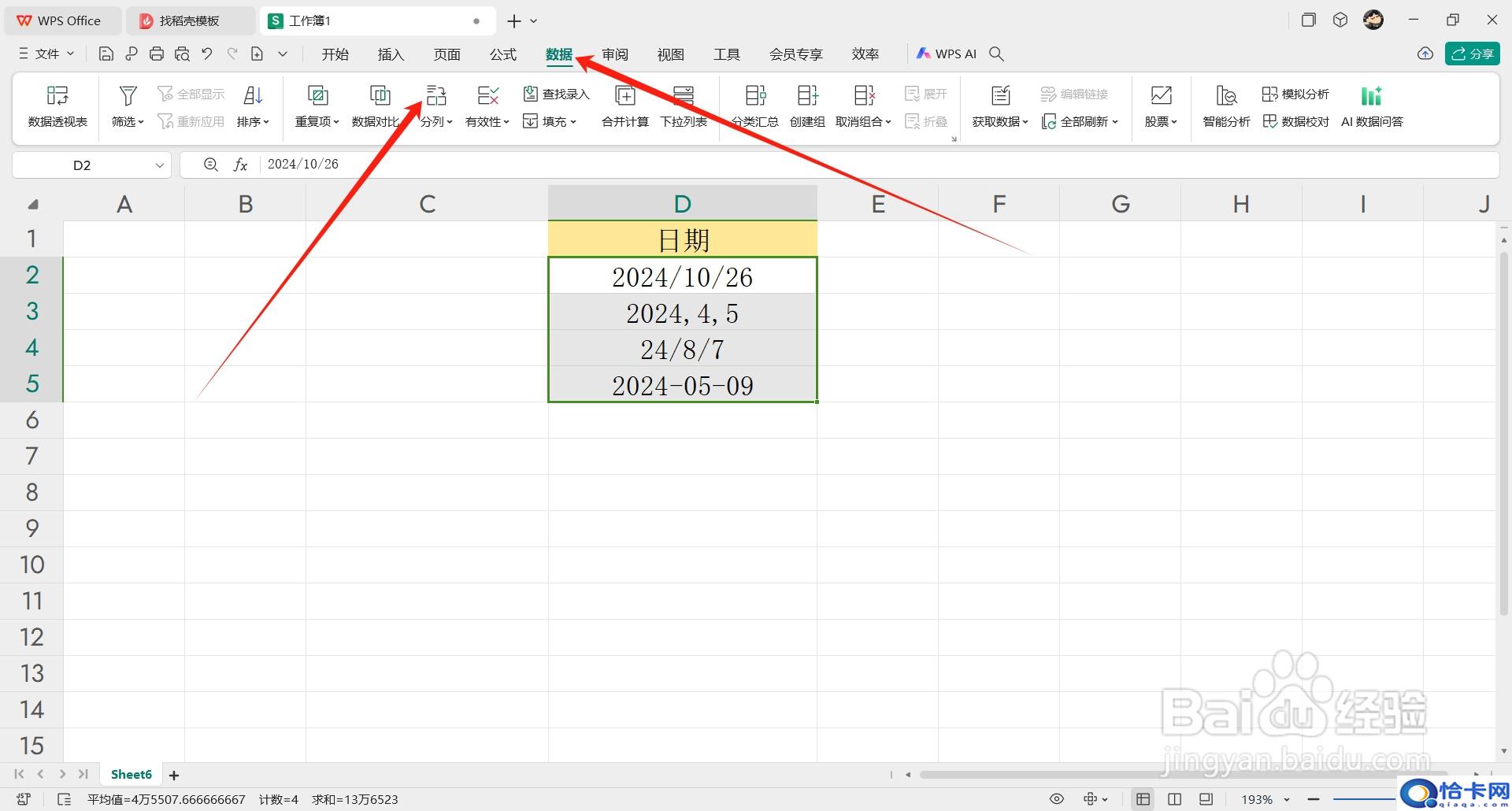1512x811 pixels.
Task: Click the 有效性 validation icon
Action: [x=487, y=95]
